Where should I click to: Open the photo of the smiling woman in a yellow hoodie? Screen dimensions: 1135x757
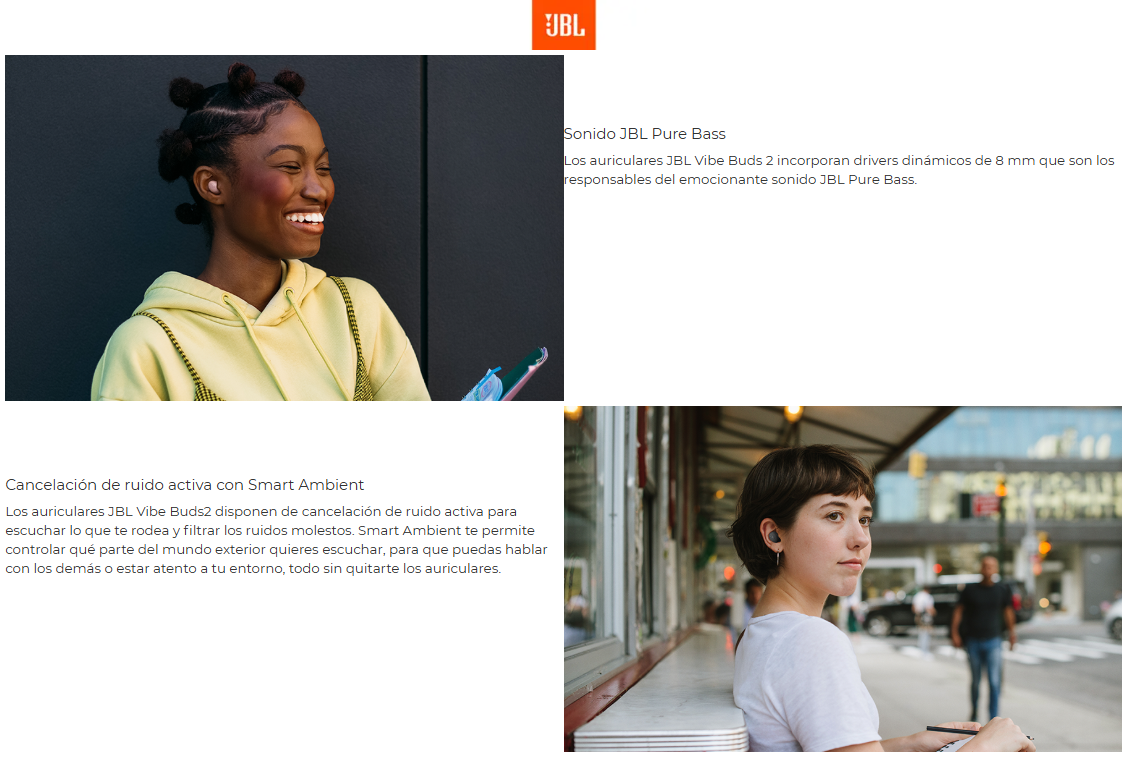point(284,228)
